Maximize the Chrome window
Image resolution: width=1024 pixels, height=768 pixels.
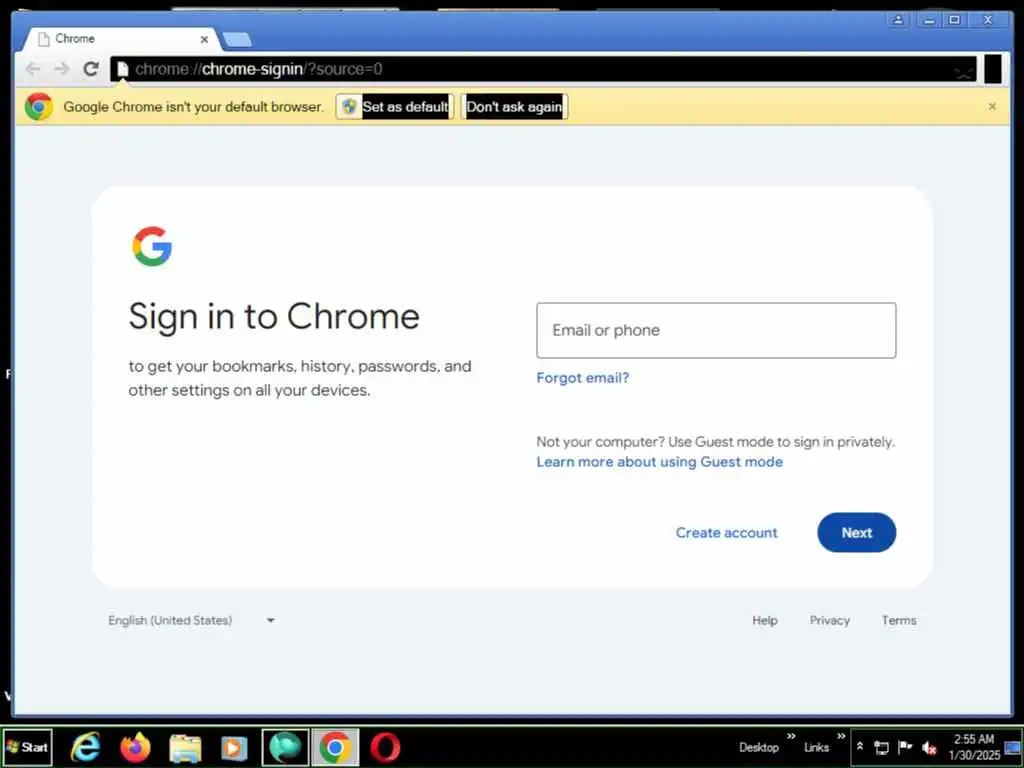coord(954,20)
